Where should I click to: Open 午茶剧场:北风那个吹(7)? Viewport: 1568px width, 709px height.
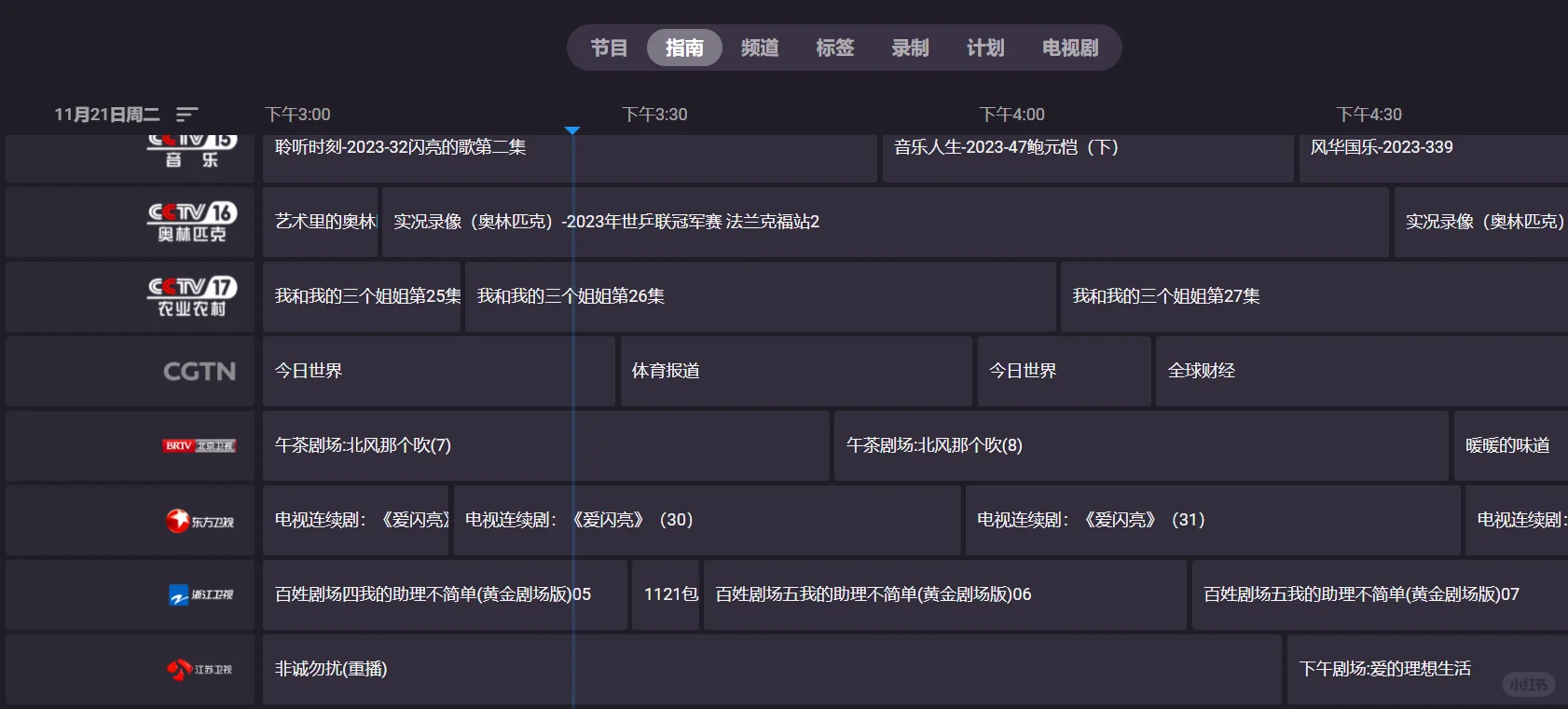(x=545, y=445)
